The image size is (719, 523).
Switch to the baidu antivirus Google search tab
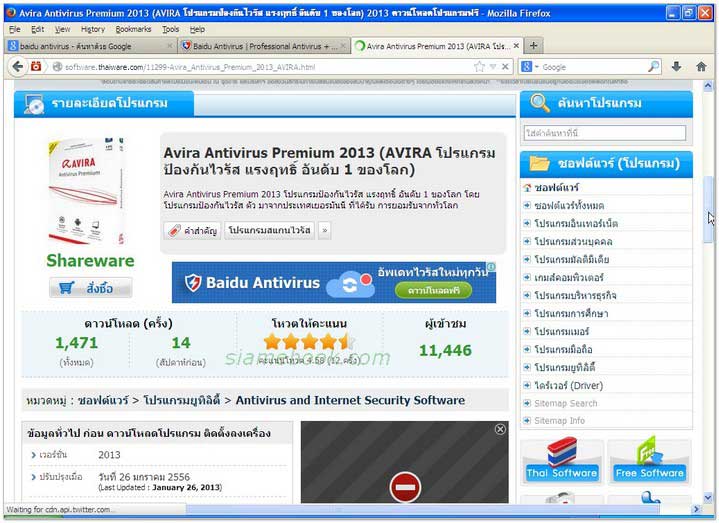point(90,46)
